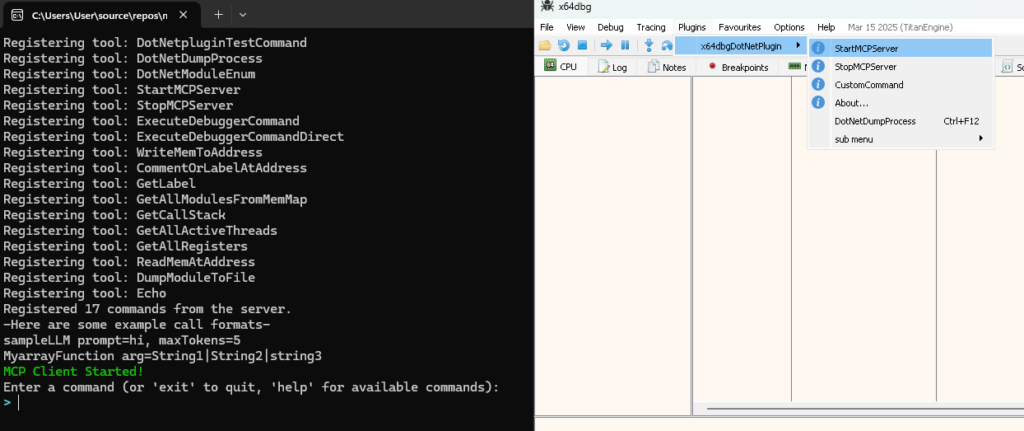The image size is (1024, 431).
Task: Click the Run arrow icon
Action: pyautogui.click(x=606, y=45)
